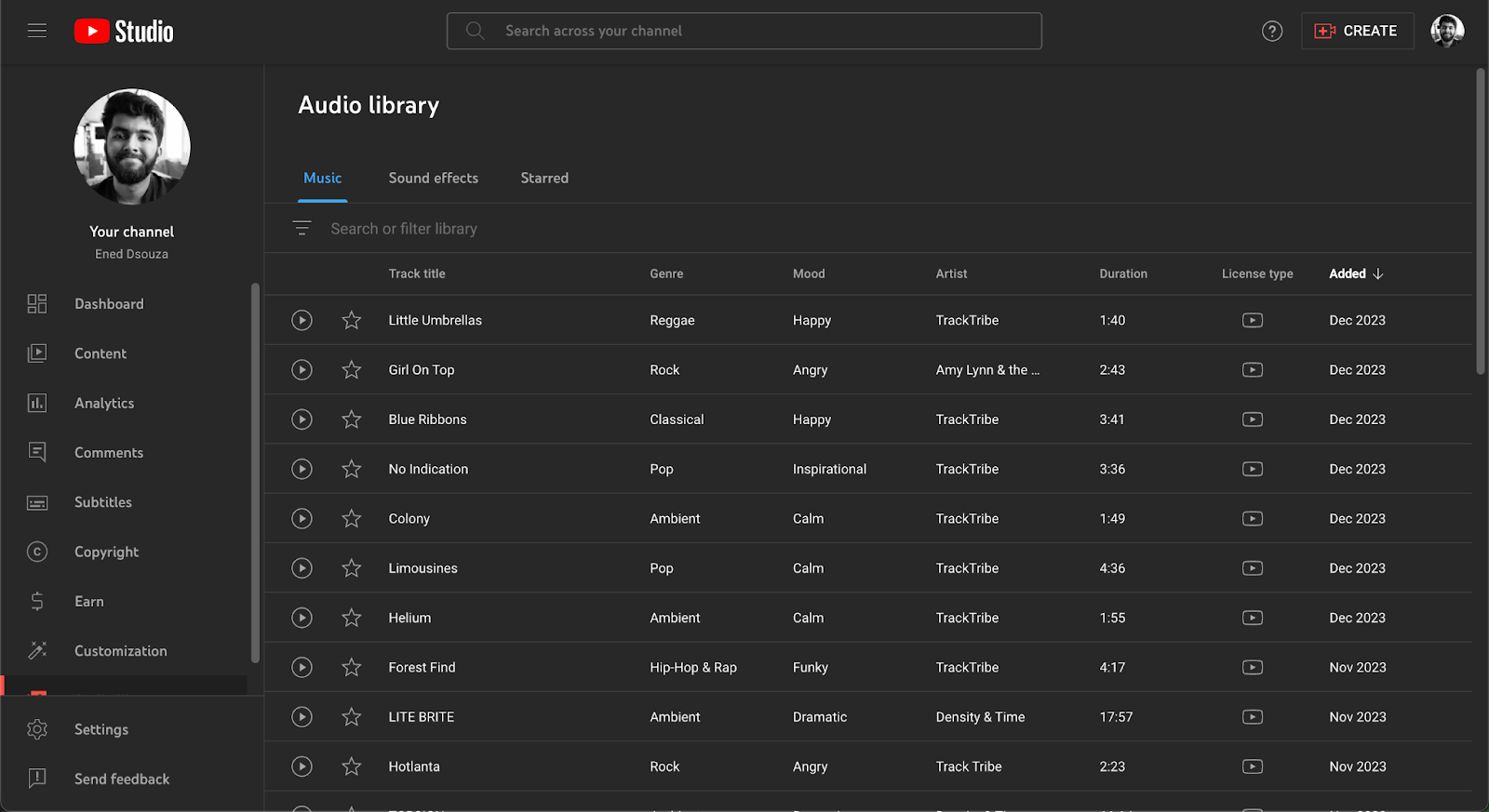Image resolution: width=1489 pixels, height=812 pixels.
Task: Click the Dramatic mood cell
Action: (820, 717)
